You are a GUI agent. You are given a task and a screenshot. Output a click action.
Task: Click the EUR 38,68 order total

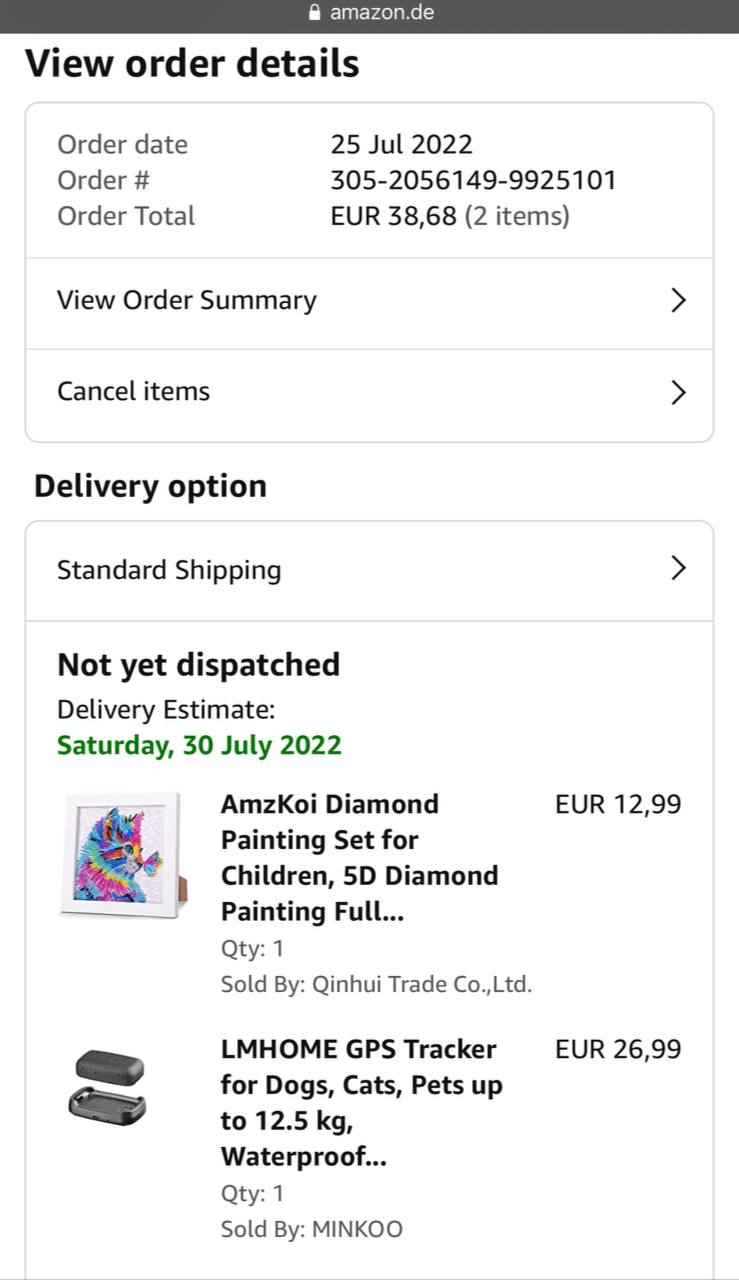393,216
